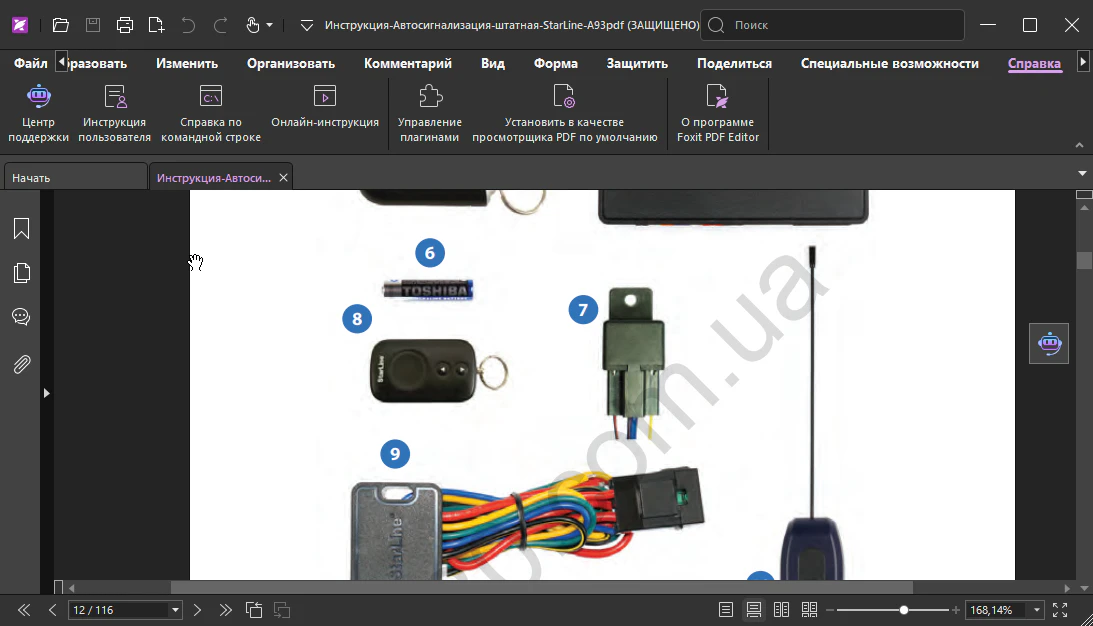
Task: Open the Attachments paperclip panel
Action: (x=21, y=364)
